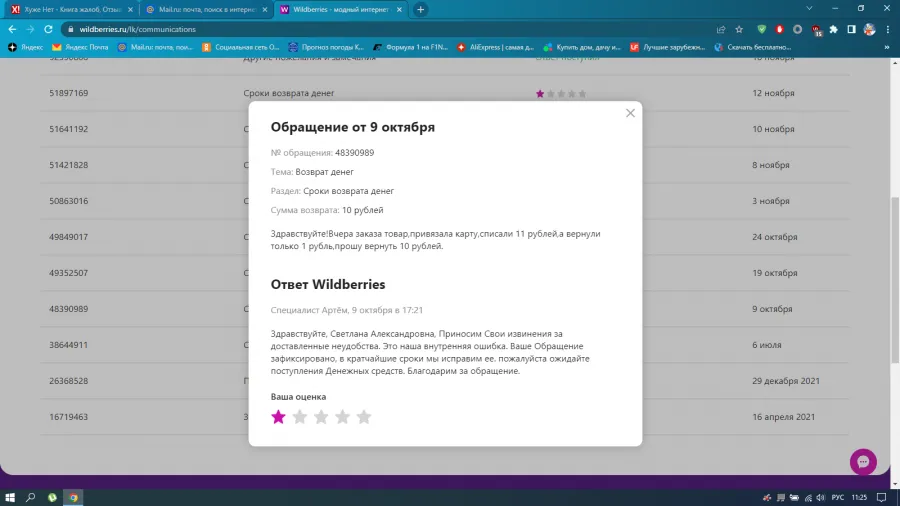Open the Chrome profile avatar
This screenshot has width=900, height=506.
pos(870,29)
